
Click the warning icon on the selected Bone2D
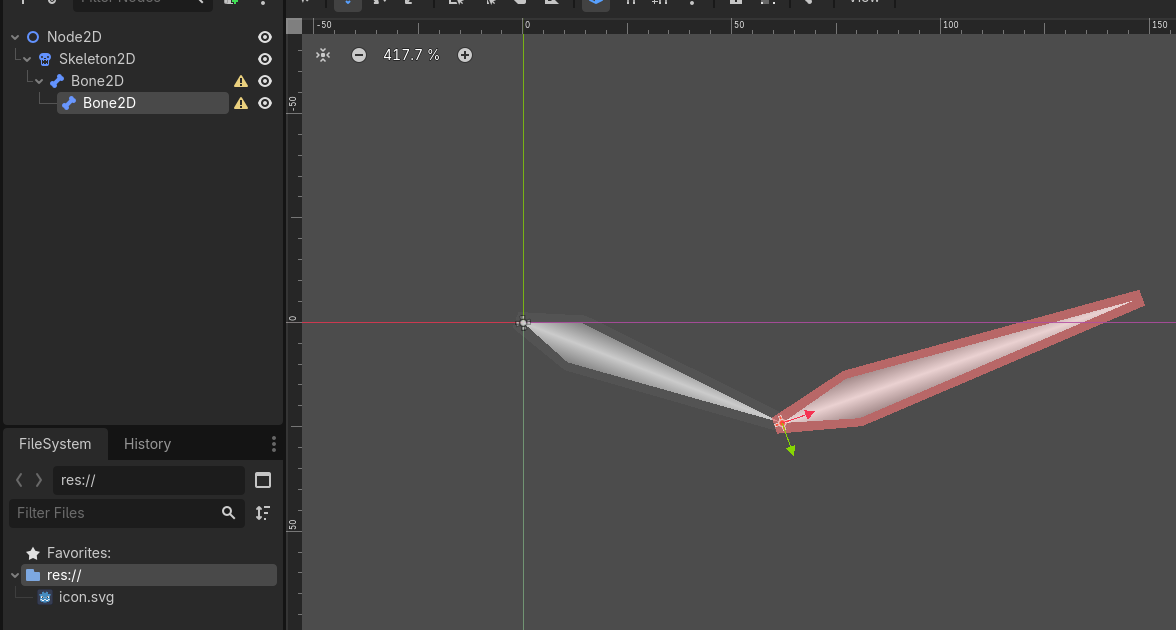[x=241, y=103]
